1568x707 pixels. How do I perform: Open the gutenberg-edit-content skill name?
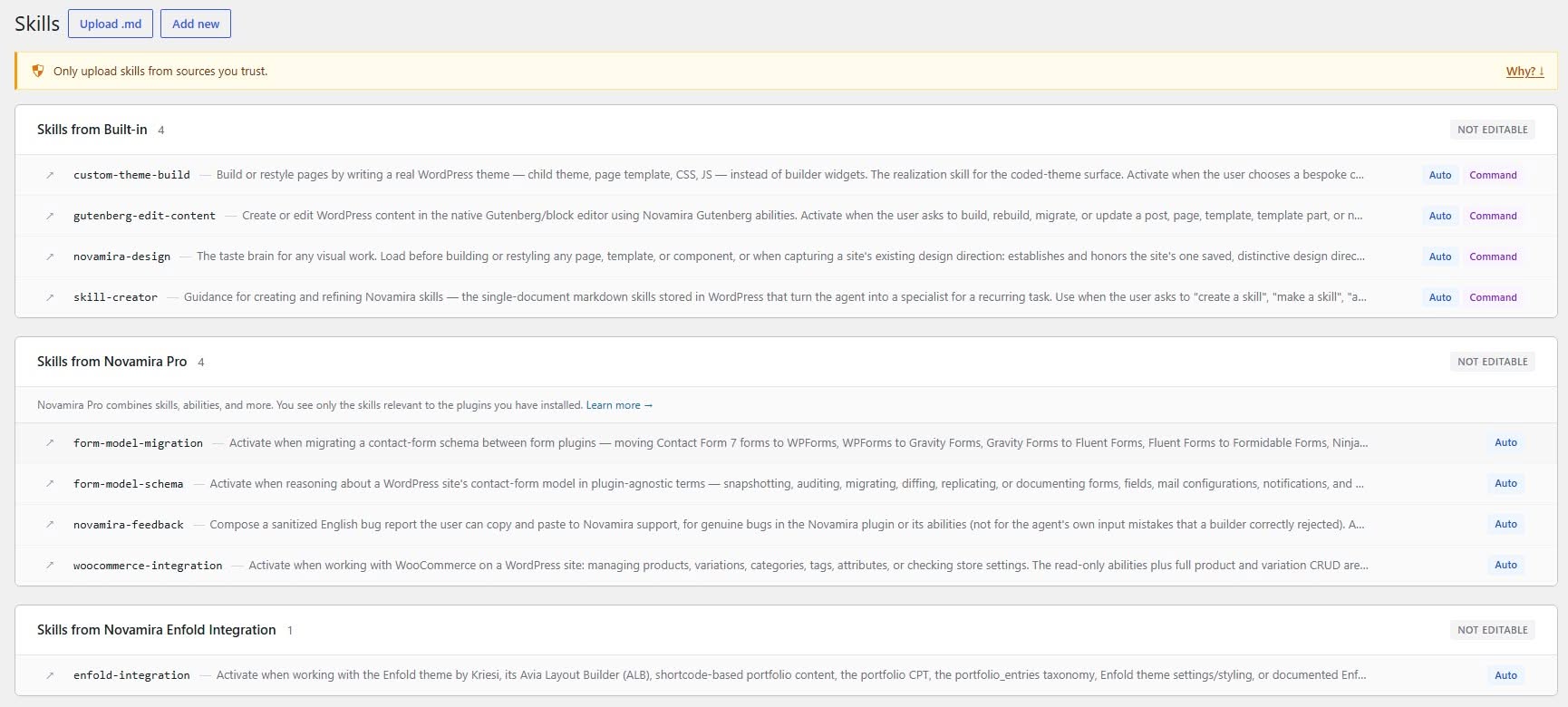pos(144,216)
